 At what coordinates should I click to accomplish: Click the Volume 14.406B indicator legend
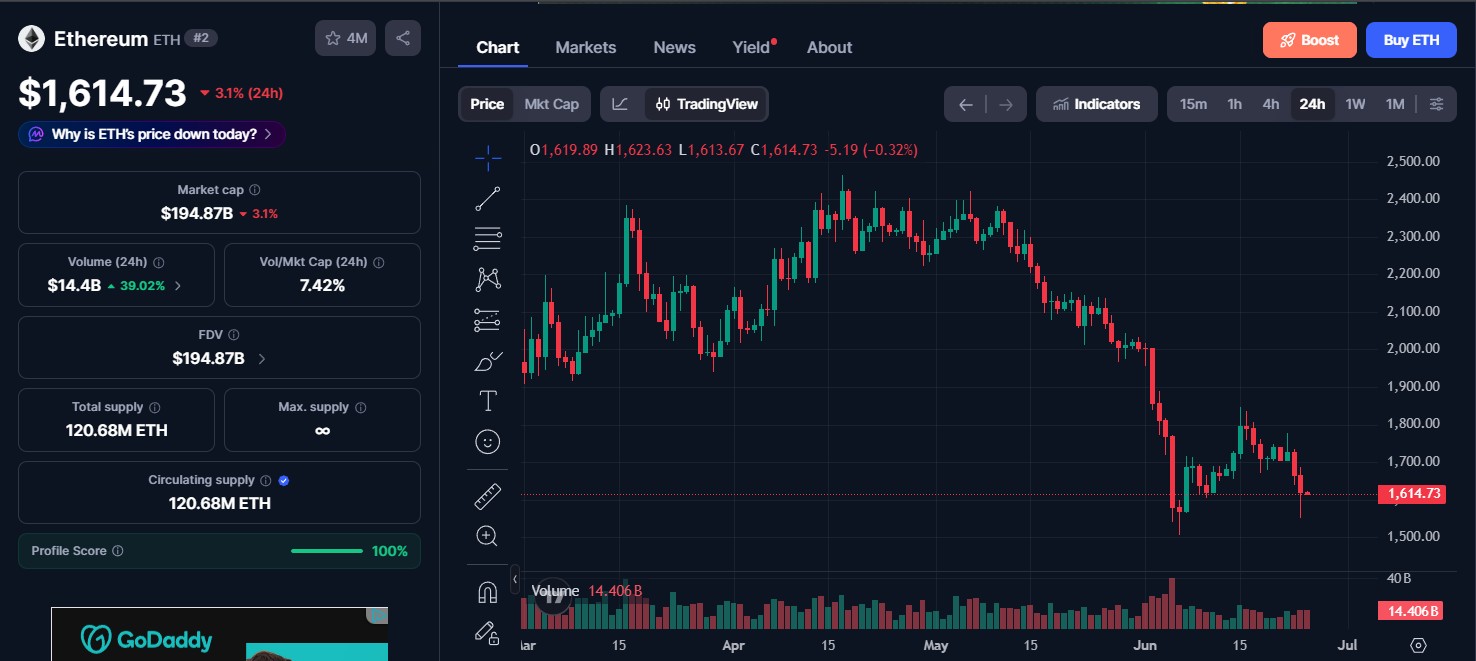[x=587, y=591]
